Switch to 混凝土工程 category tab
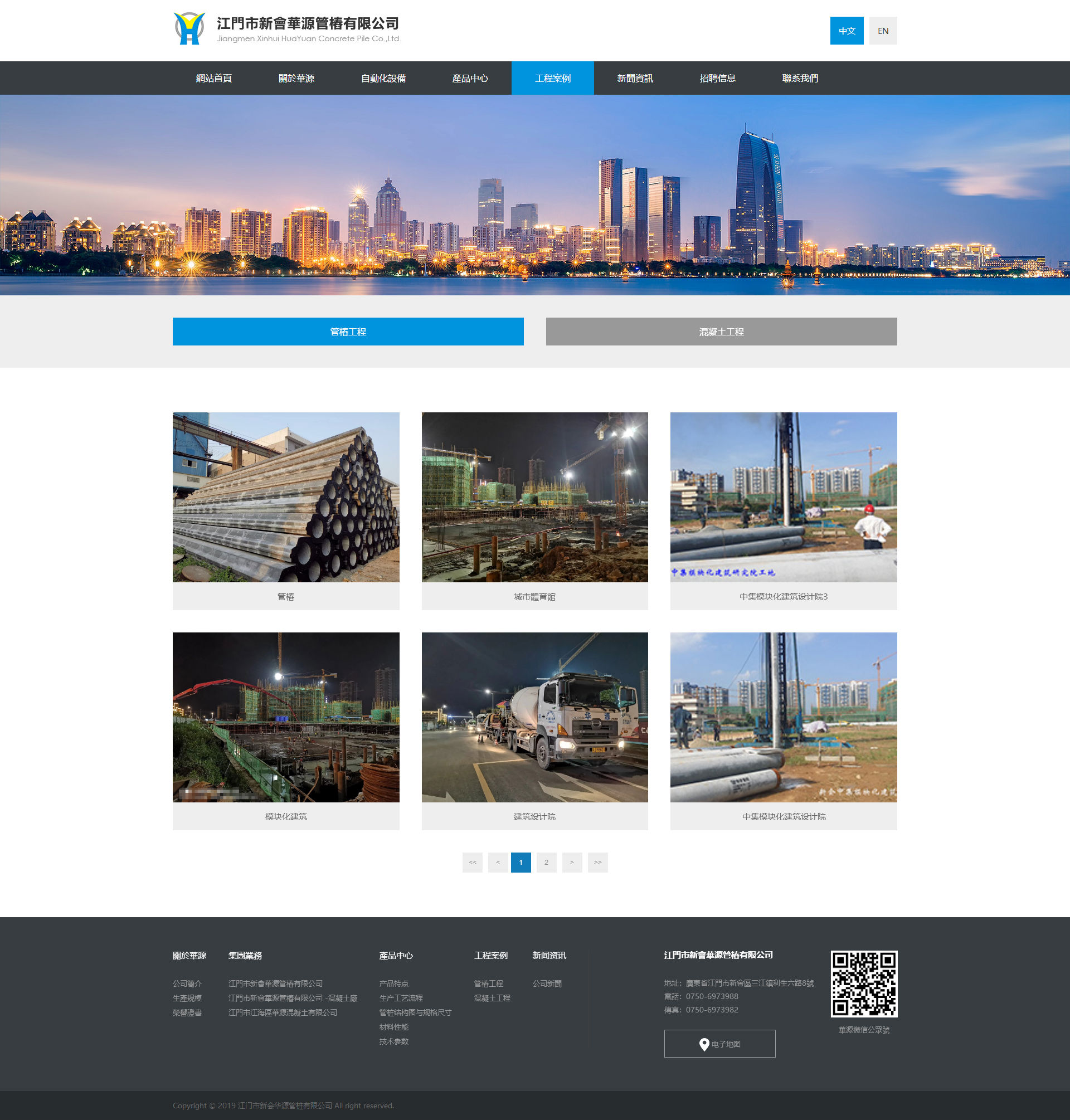The height and width of the screenshot is (1120, 1070). 721,332
